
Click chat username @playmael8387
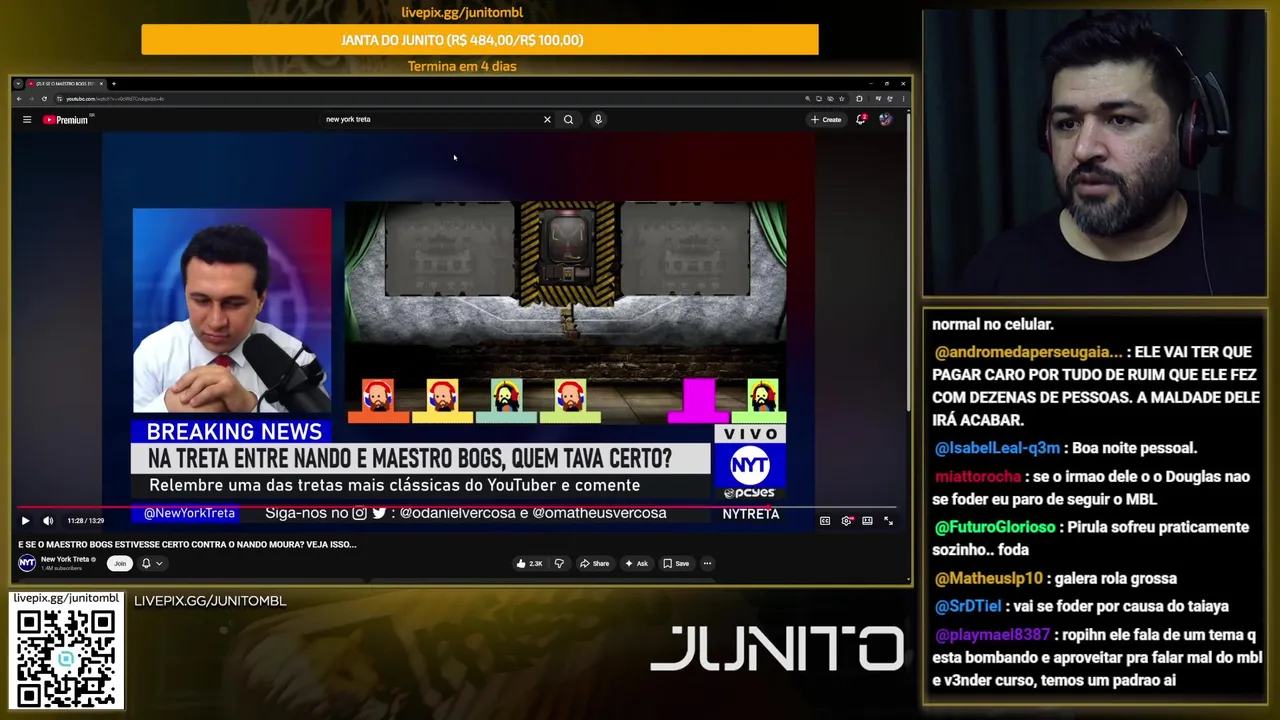coord(992,634)
